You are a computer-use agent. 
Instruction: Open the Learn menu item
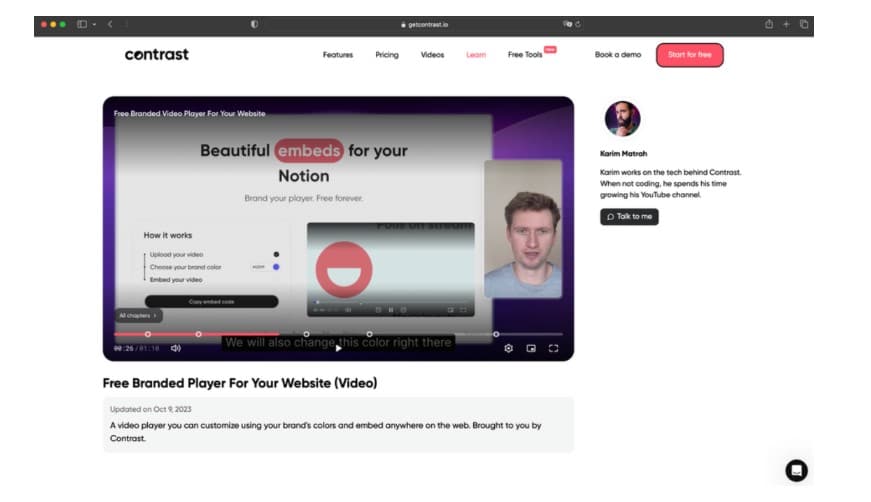pyautogui.click(x=476, y=55)
